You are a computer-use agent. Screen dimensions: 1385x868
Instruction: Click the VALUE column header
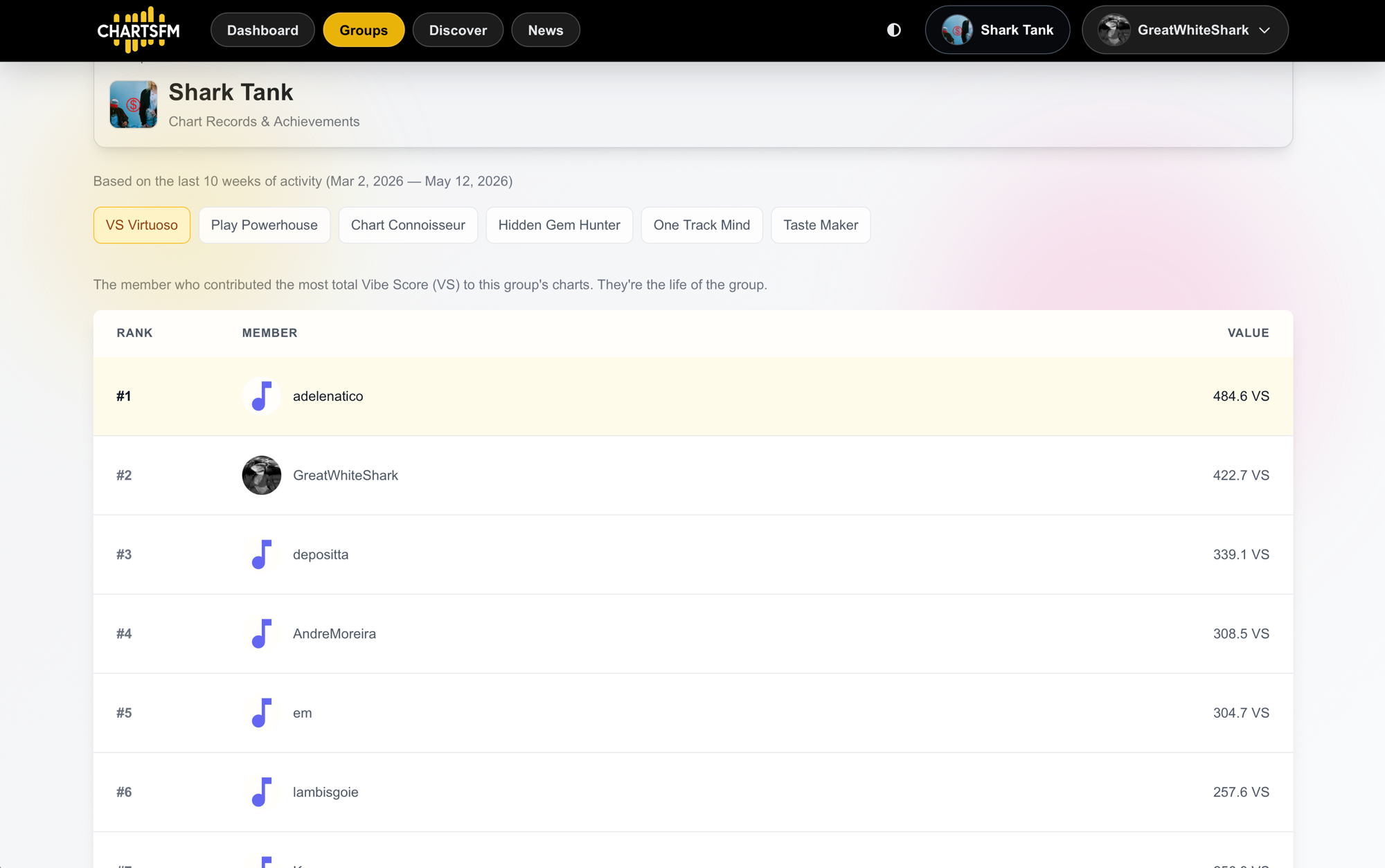pyautogui.click(x=1249, y=333)
